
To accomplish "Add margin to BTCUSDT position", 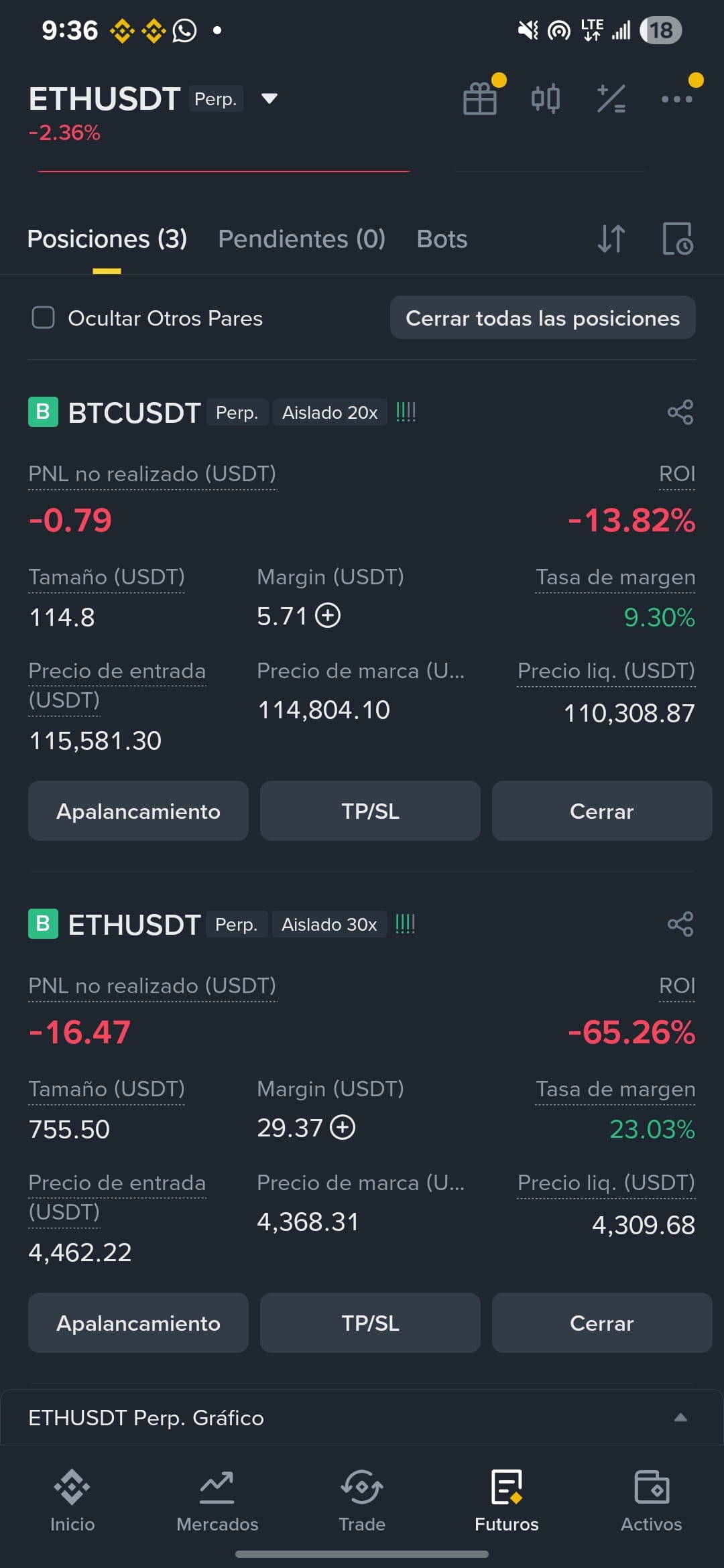I will point(328,615).
